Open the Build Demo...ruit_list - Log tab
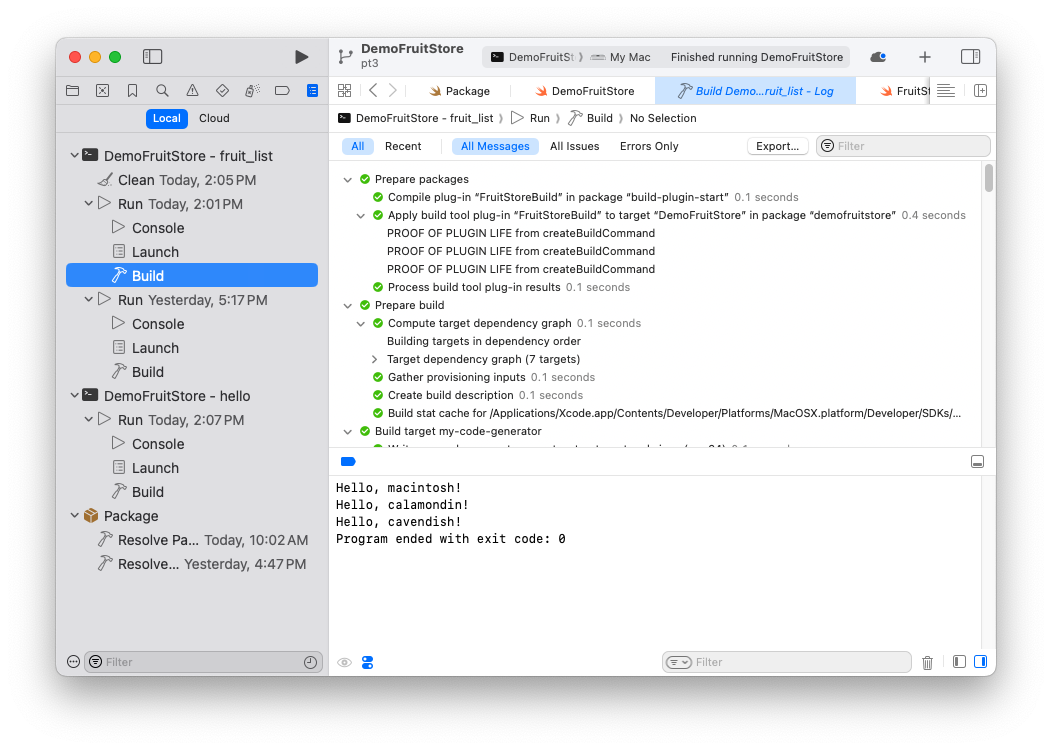The image size is (1052, 750). [x=755, y=91]
